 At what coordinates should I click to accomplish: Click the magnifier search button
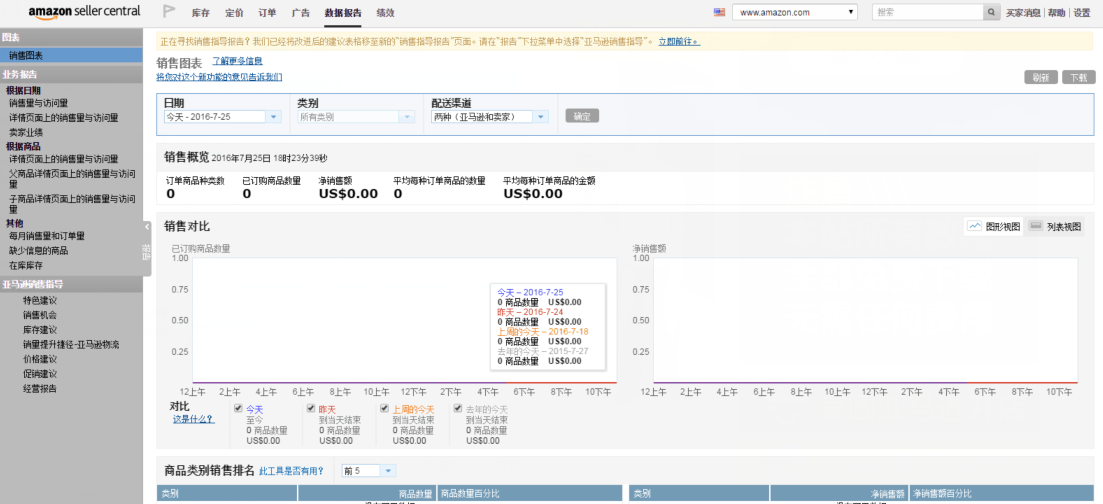(x=991, y=12)
